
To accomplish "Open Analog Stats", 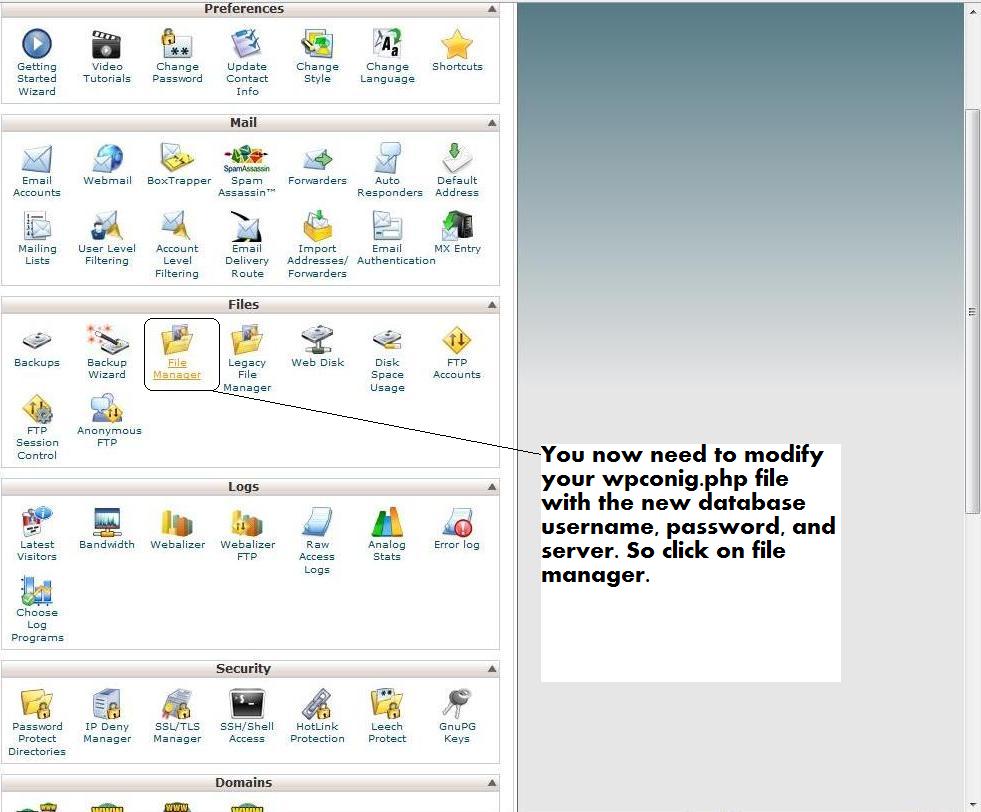I will 387,534.
